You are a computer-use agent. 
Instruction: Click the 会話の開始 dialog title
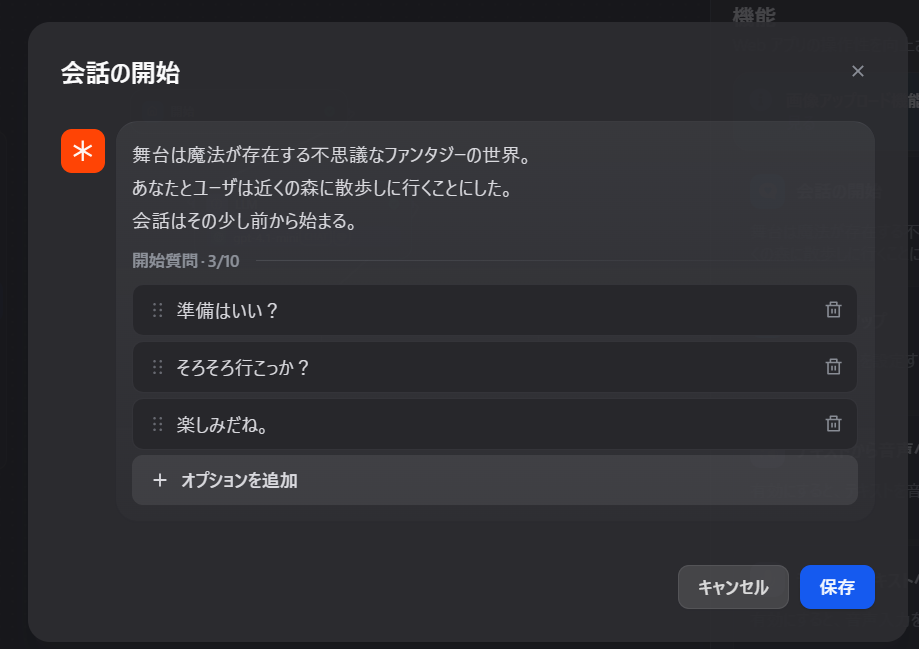[x=120, y=72]
